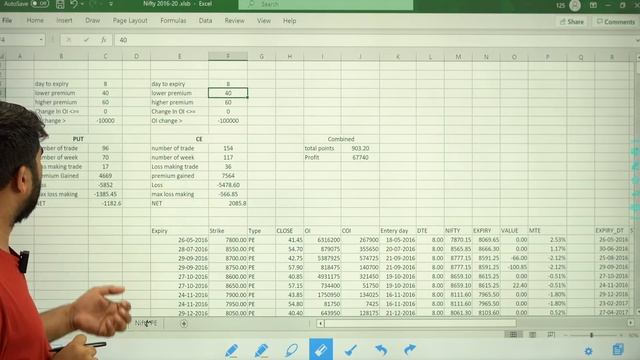Switch to the Home ribbon tab

point(35,20)
